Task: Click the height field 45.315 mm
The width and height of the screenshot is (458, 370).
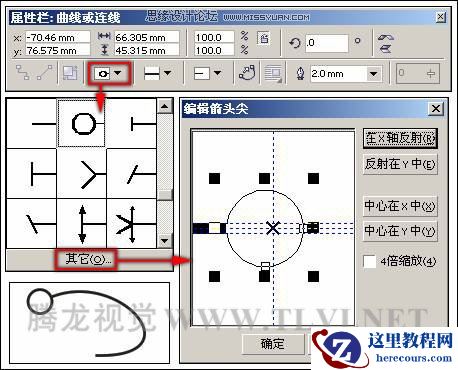Action: point(147,50)
